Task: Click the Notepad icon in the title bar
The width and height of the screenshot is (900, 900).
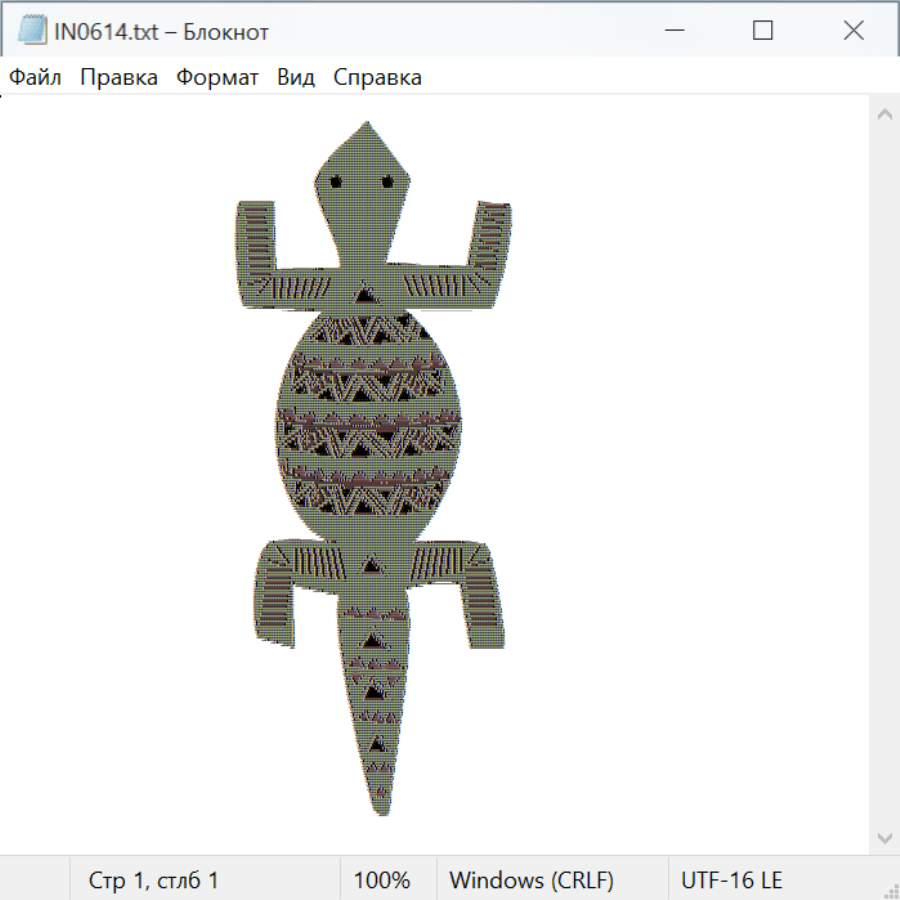Action: pyautogui.click(x=32, y=31)
